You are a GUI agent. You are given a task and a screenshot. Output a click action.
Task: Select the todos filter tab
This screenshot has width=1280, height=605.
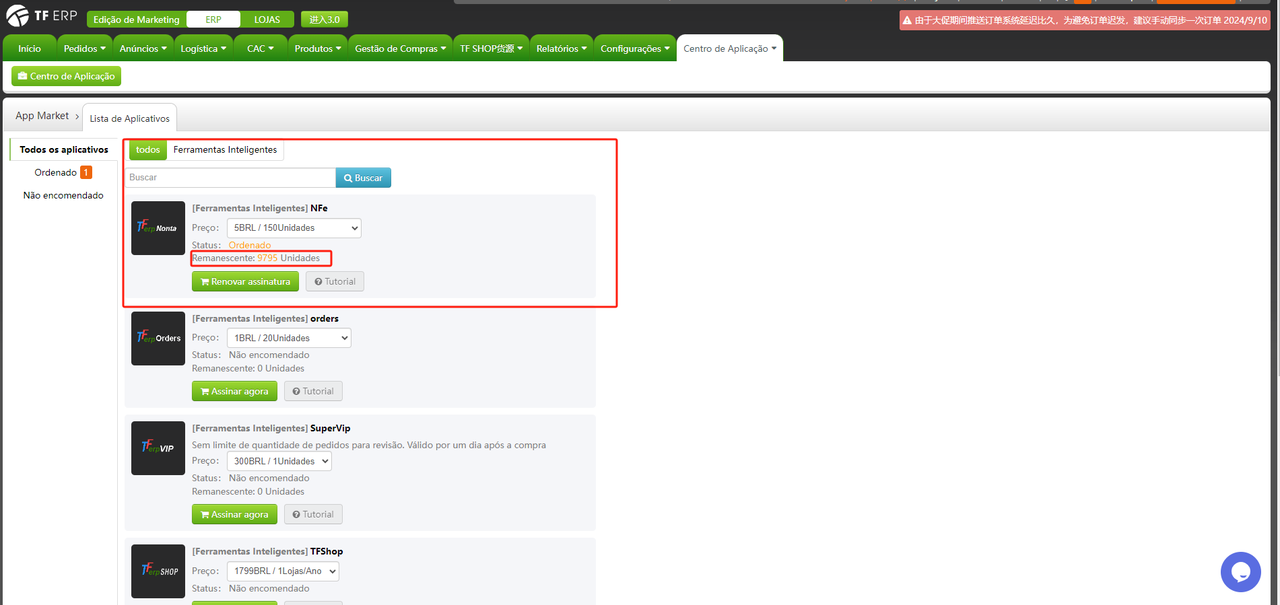(x=147, y=149)
